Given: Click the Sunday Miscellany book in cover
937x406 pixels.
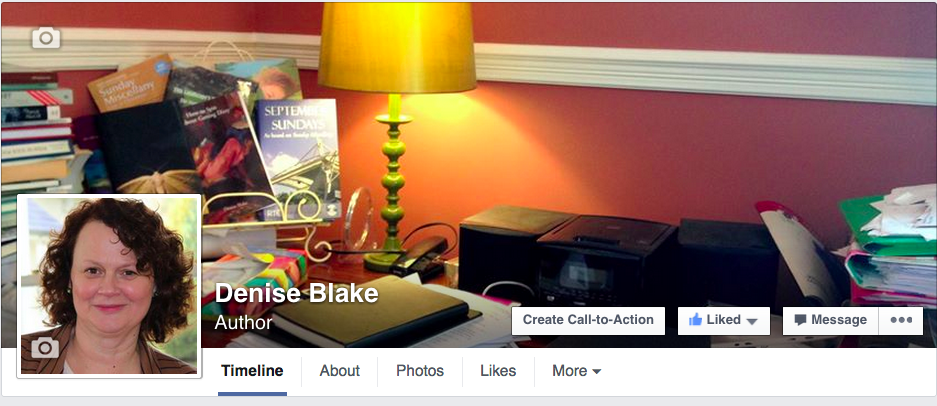Looking at the screenshot, I should pyautogui.click(x=130, y=85).
